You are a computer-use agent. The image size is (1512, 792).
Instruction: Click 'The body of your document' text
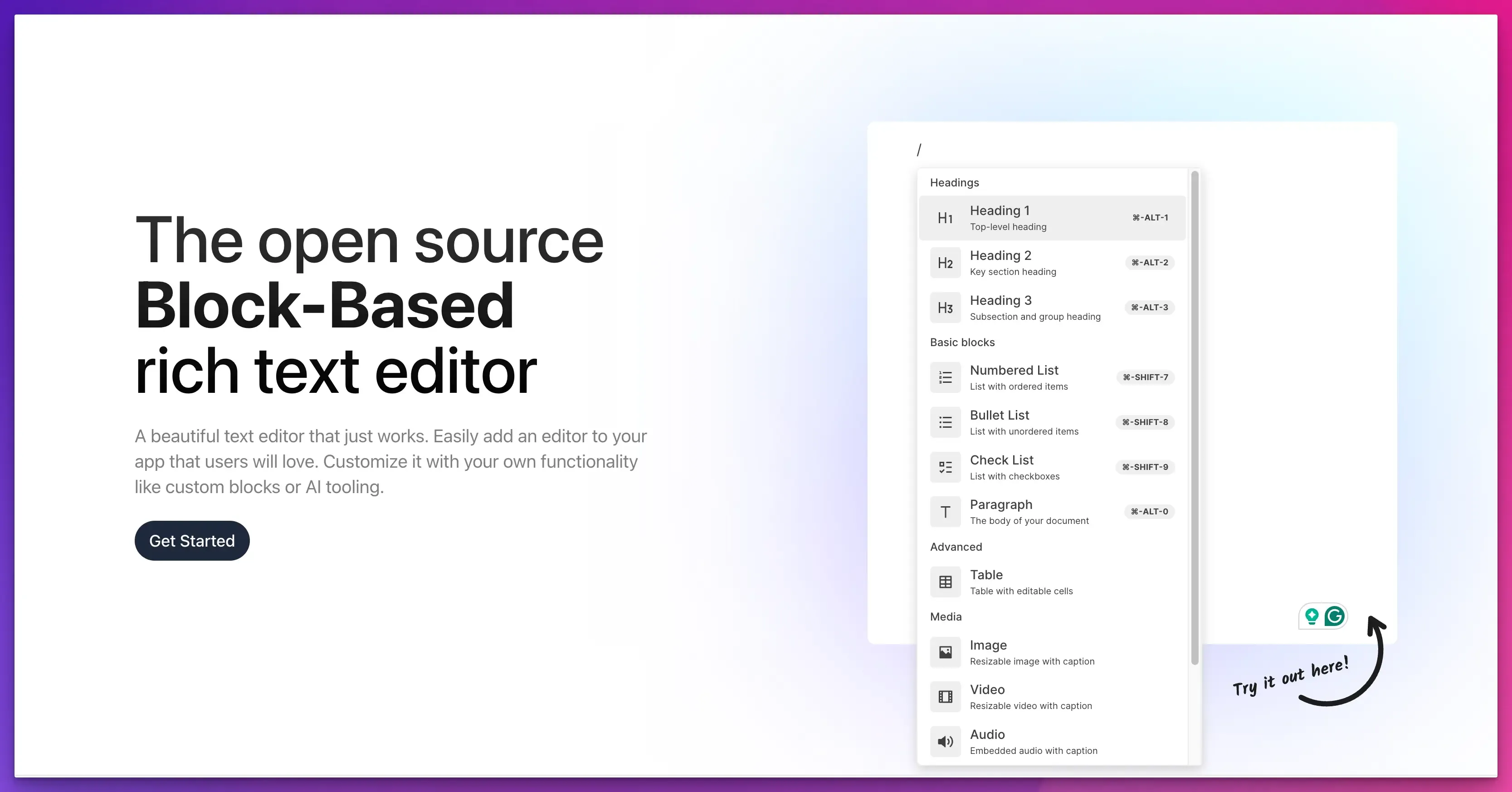pyautogui.click(x=1029, y=521)
